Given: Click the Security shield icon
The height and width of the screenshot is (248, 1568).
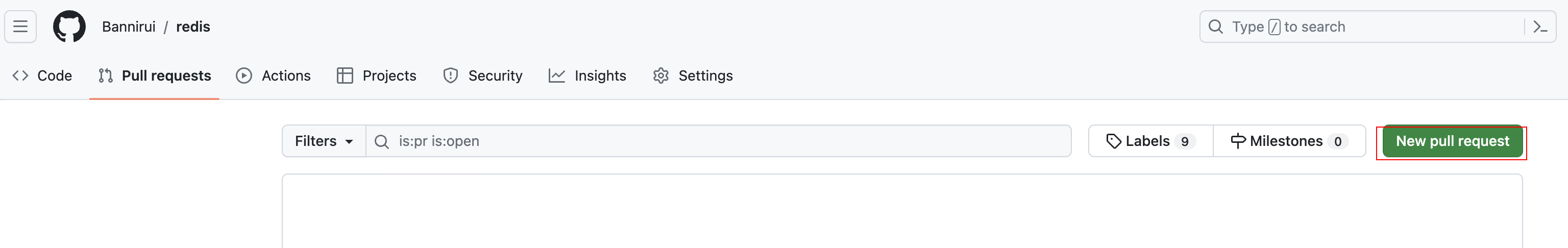Looking at the screenshot, I should point(450,76).
